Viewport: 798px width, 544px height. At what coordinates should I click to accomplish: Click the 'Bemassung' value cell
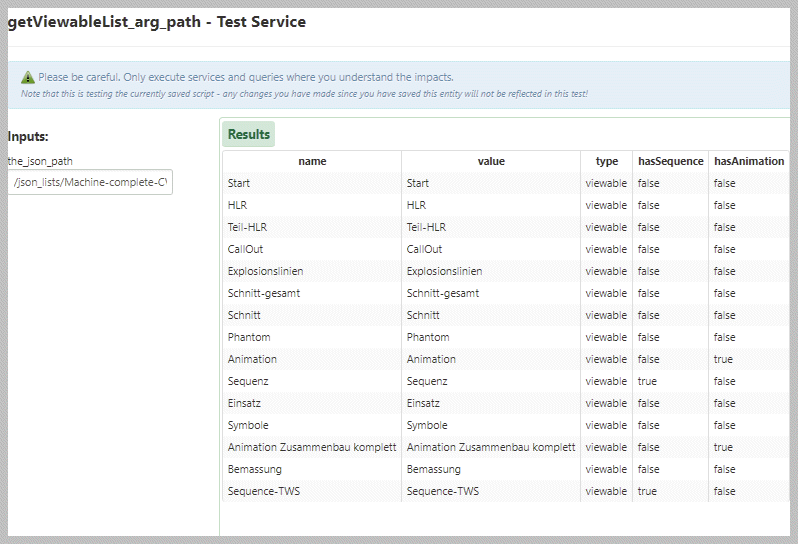[491, 469]
